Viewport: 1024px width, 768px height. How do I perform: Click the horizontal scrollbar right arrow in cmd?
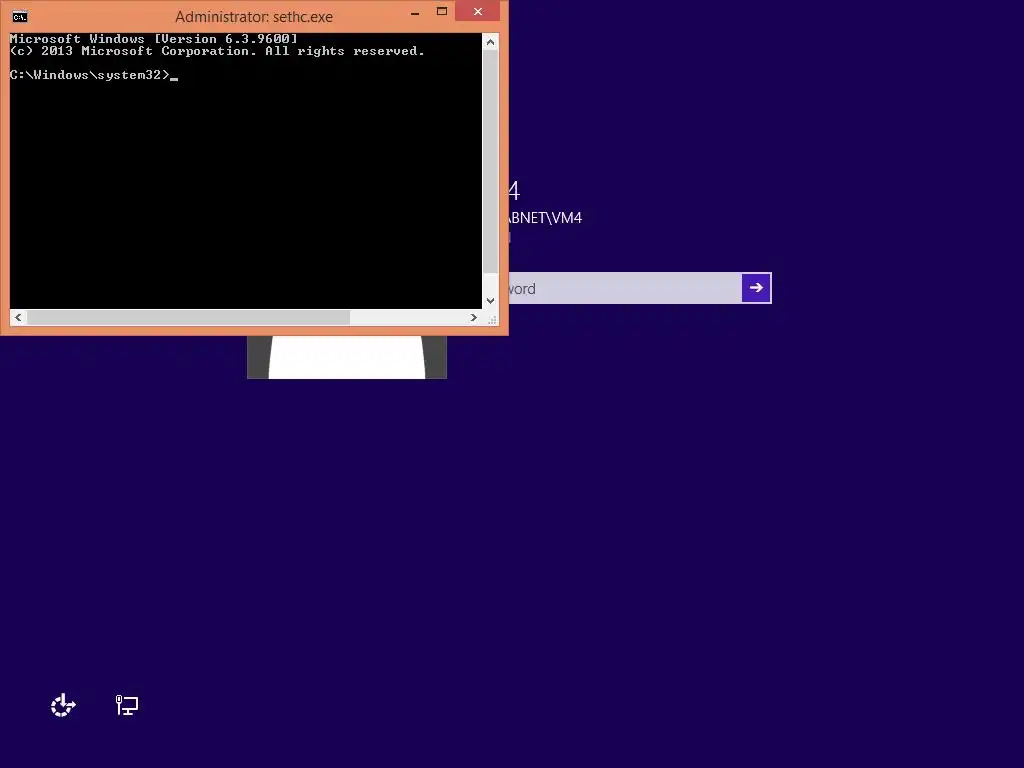point(473,317)
